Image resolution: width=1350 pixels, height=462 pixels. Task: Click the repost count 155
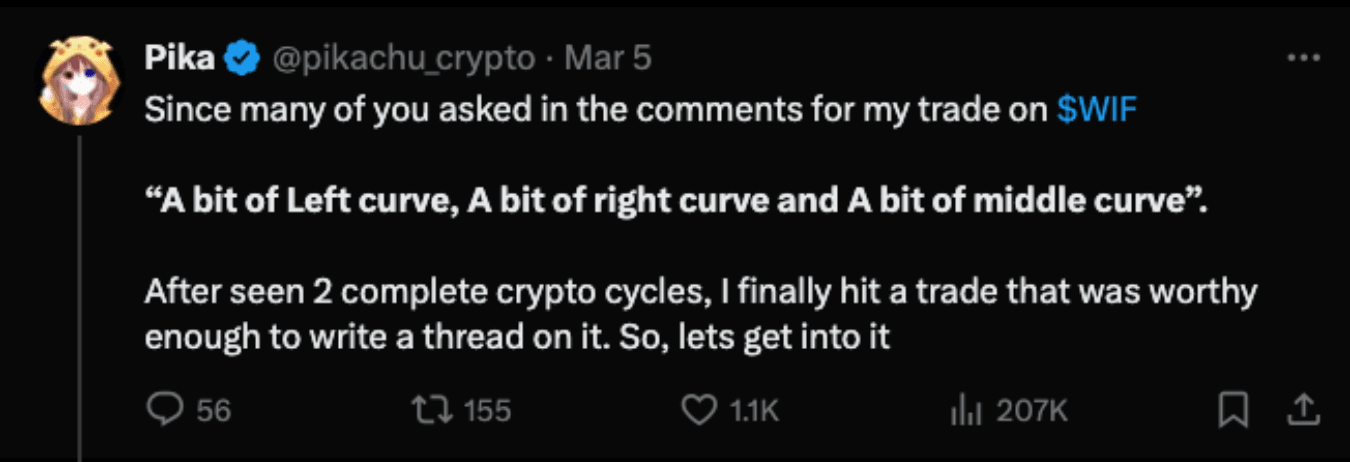click(x=487, y=410)
